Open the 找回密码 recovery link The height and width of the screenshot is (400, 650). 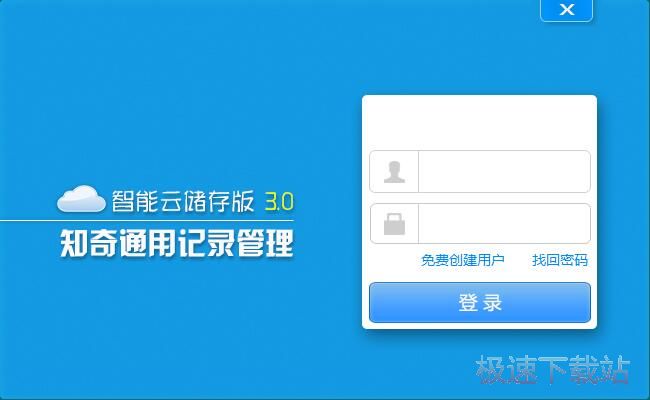point(560,260)
